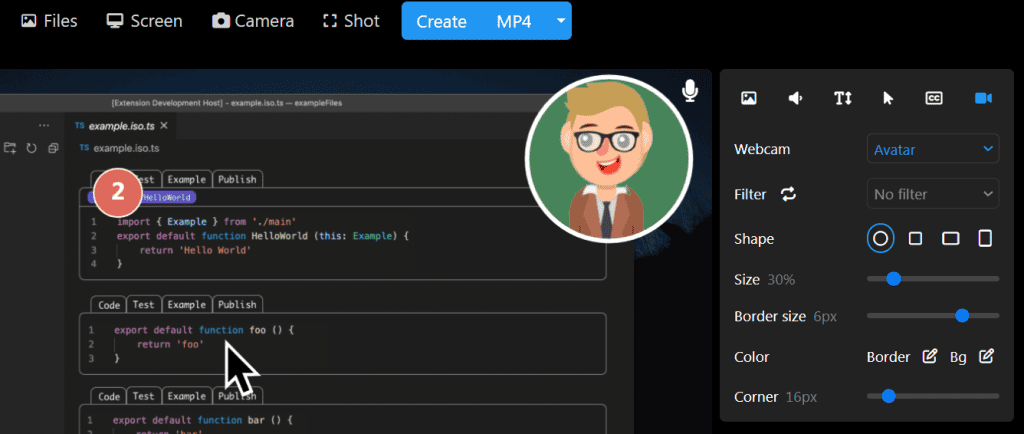Select the circle webcam shape
Image resolution: width=1024 pixels, height=434 pixels.
pyautogui.click(x=880, y=239)
